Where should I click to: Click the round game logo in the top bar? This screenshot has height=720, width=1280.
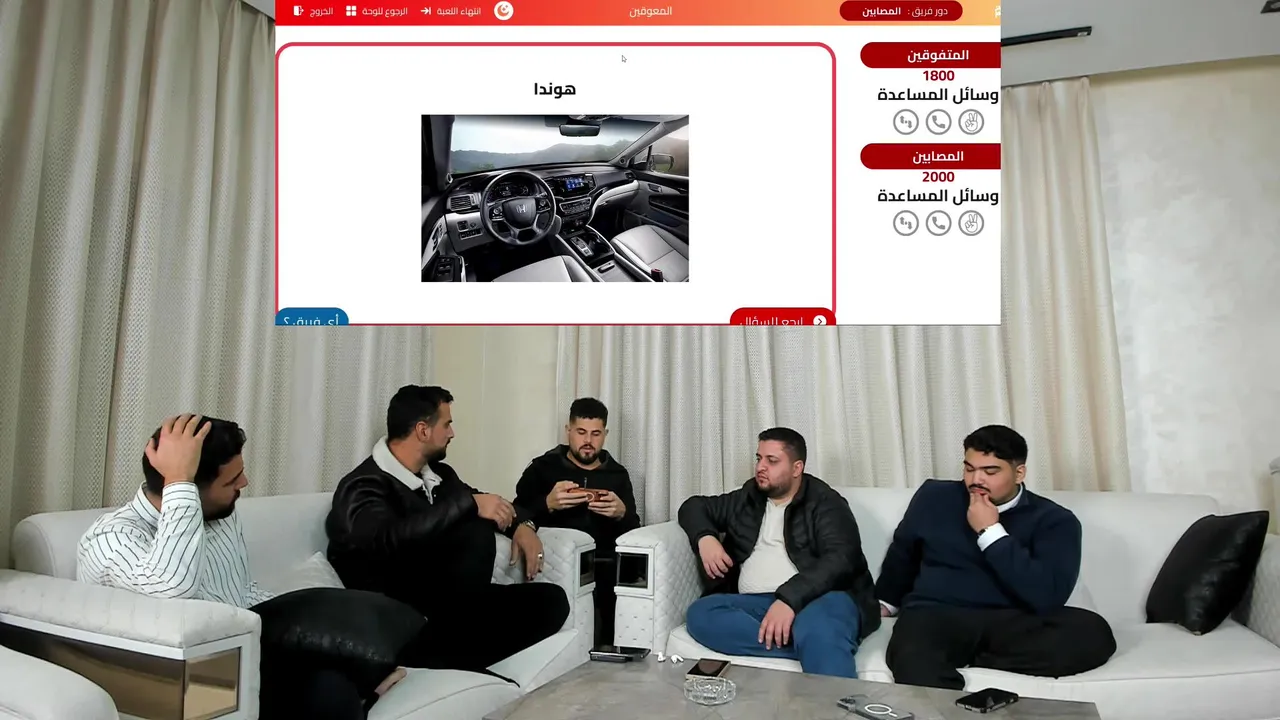(x=504, y=11)
